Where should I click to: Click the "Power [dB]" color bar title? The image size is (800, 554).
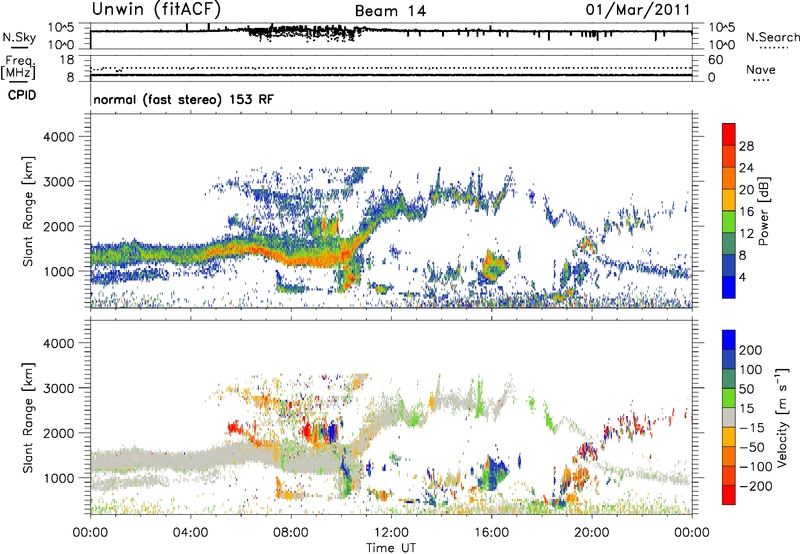(764, 211)
